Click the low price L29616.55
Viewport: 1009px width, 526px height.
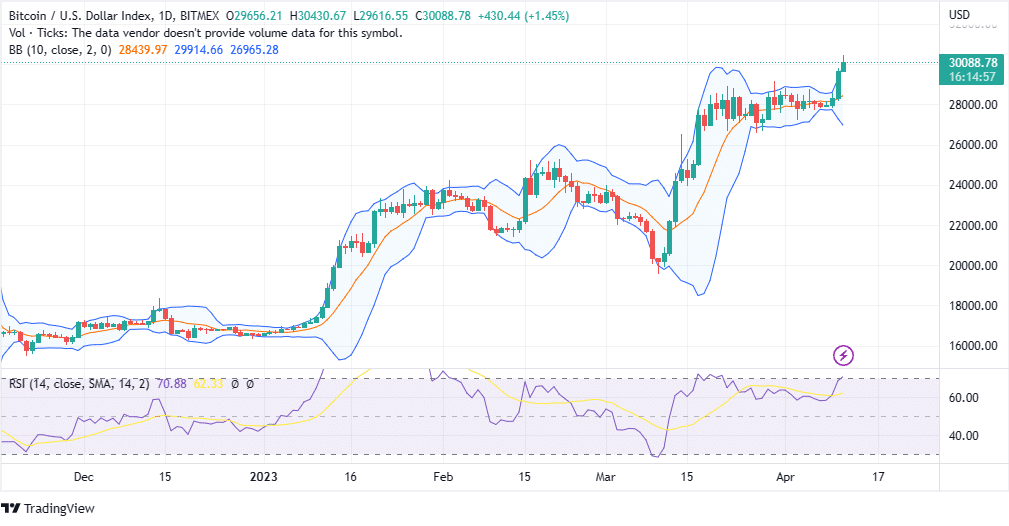[380, 15]
